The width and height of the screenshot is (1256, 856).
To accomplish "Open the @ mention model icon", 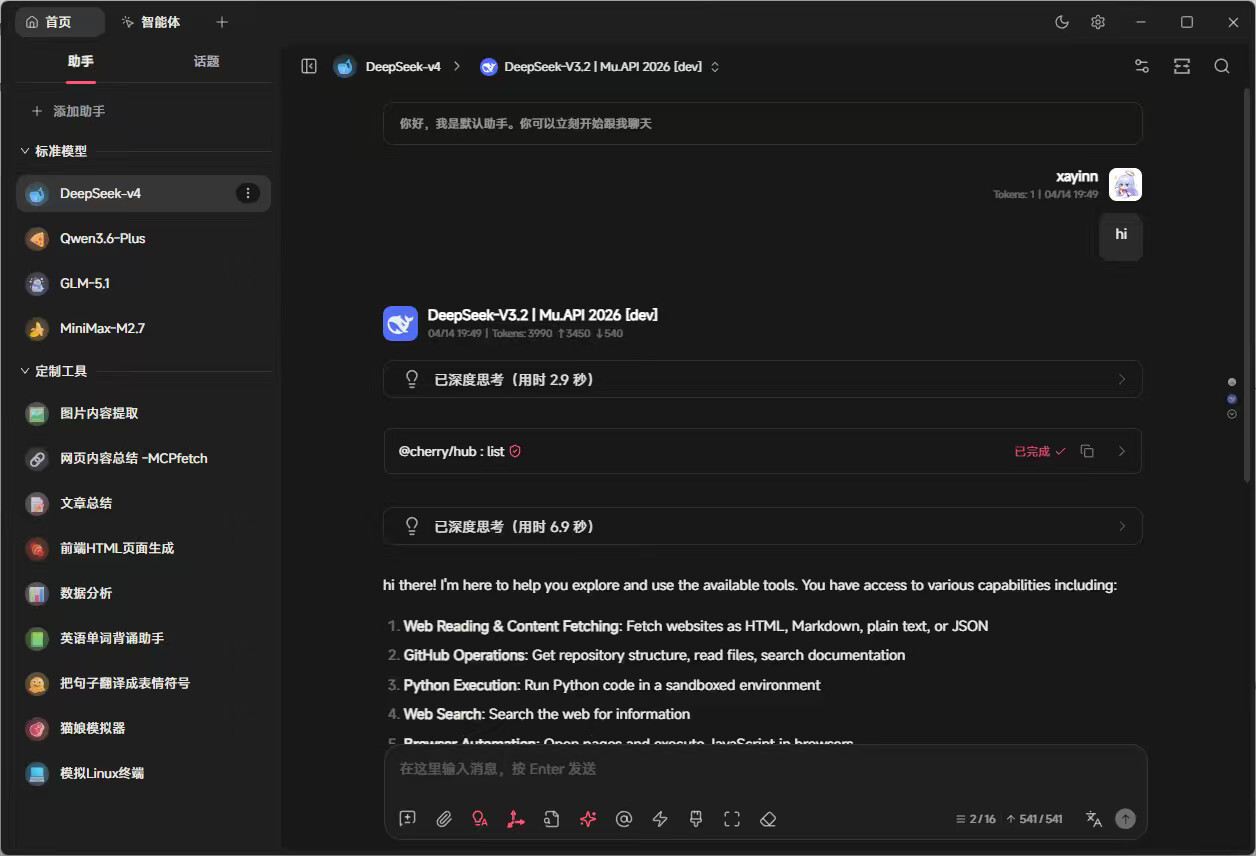I will click(624, 819).
